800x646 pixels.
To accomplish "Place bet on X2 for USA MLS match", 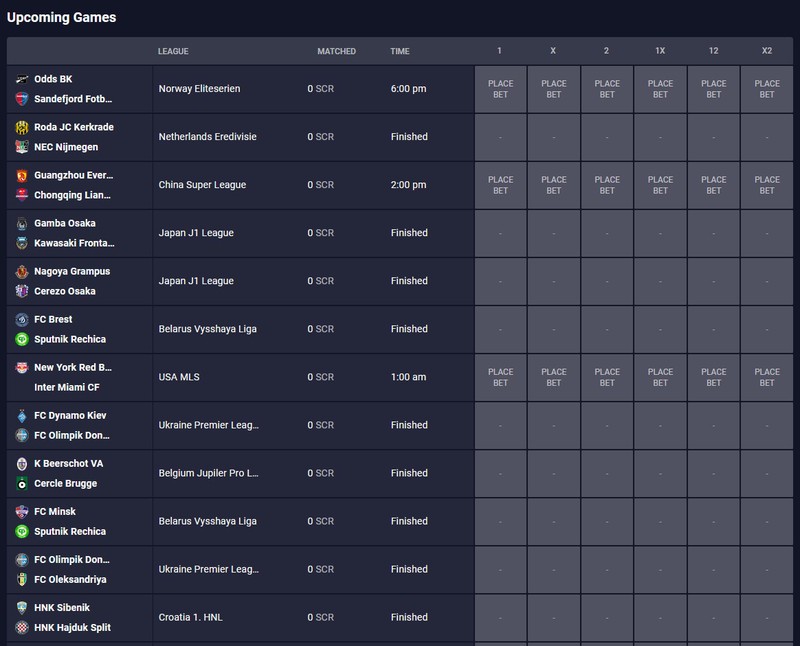I will (767, 378).
